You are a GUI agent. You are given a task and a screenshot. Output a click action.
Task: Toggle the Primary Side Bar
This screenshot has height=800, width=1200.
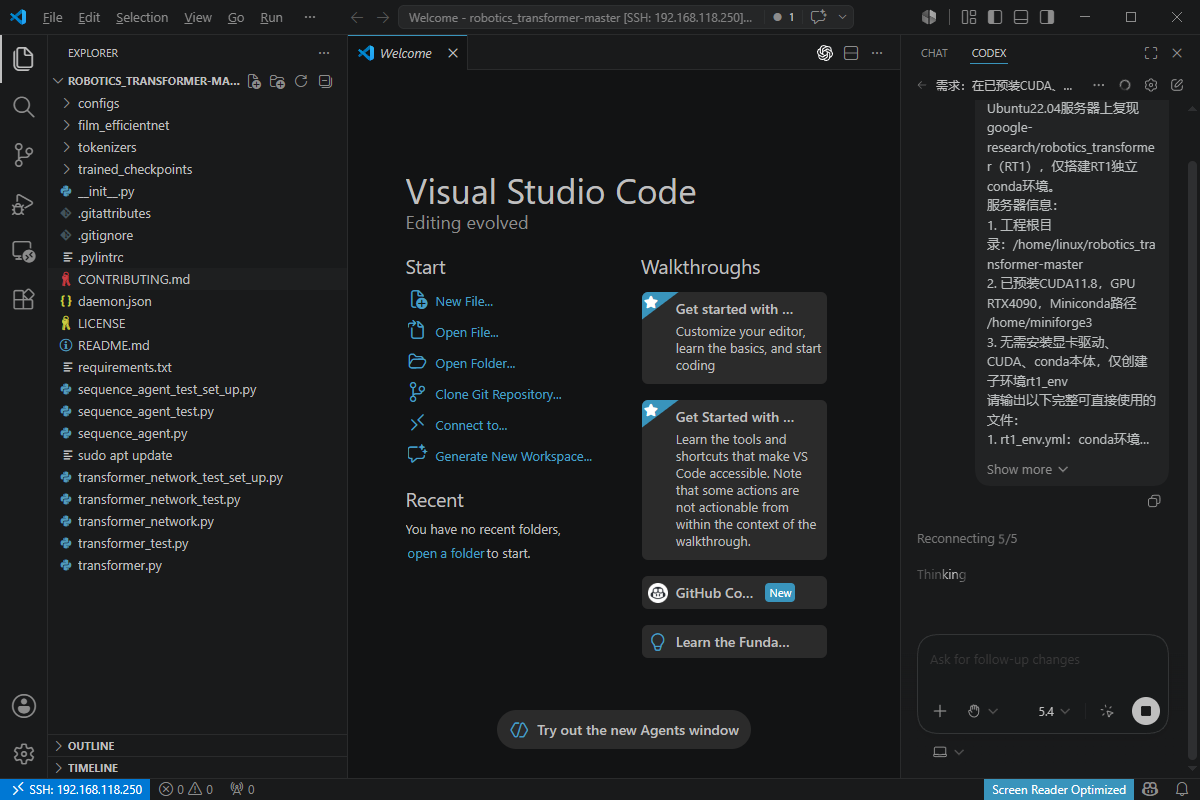[x=994, y=17]
